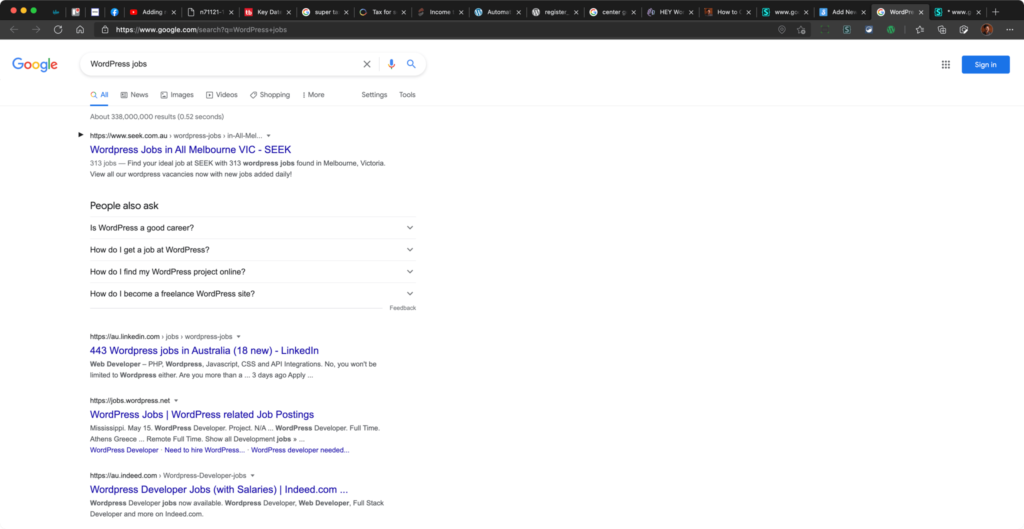
Task: Open the green W extension icon
Action: pyautogui.click(x=890, y=29)
